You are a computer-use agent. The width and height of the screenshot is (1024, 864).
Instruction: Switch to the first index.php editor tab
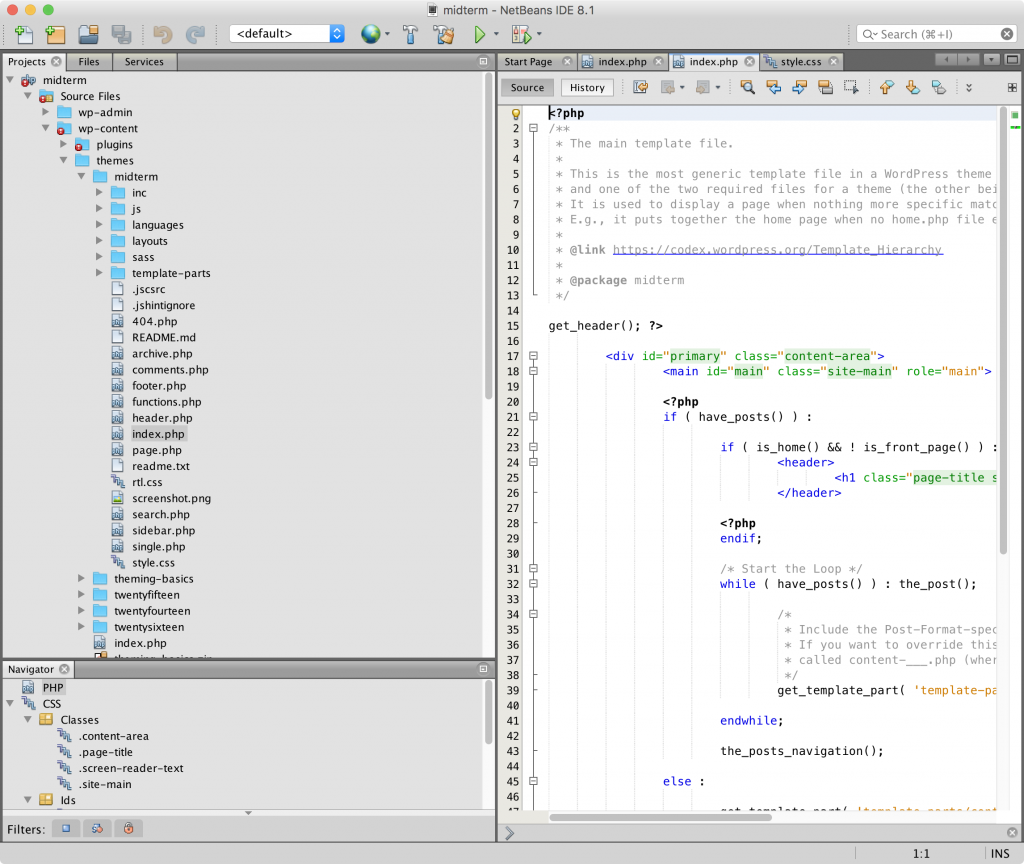pos(622,61)
